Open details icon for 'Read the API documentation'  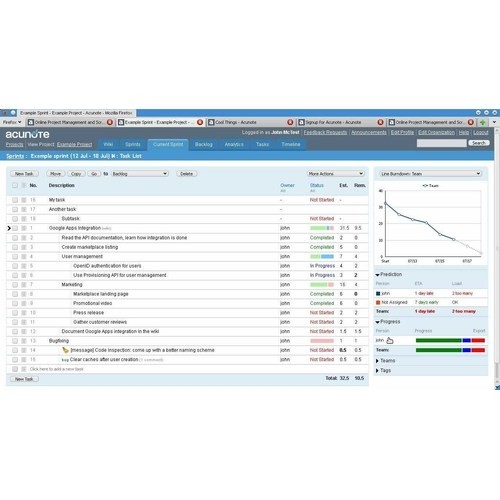24,238
